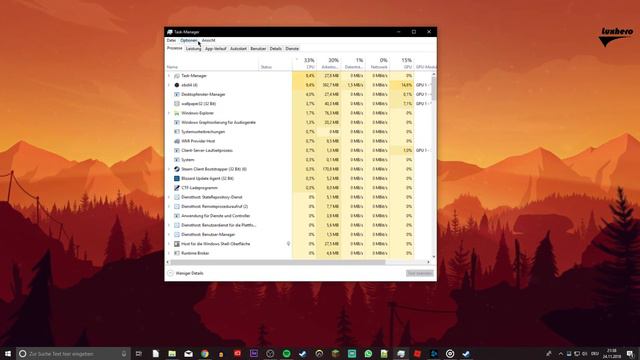The height and width of the screenshot is (360, 640).
Task: Click the wallpaper32 process icon
Action: [177, 104]
